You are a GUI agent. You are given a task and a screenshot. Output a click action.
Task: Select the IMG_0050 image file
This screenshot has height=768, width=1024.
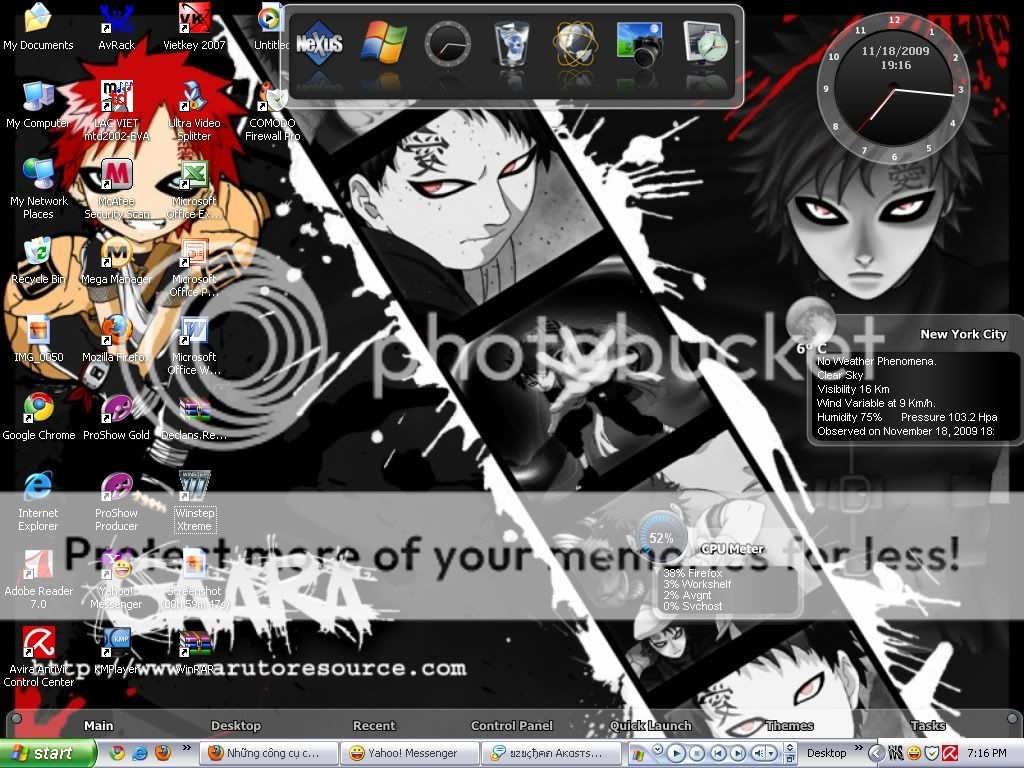click(38, 340)
